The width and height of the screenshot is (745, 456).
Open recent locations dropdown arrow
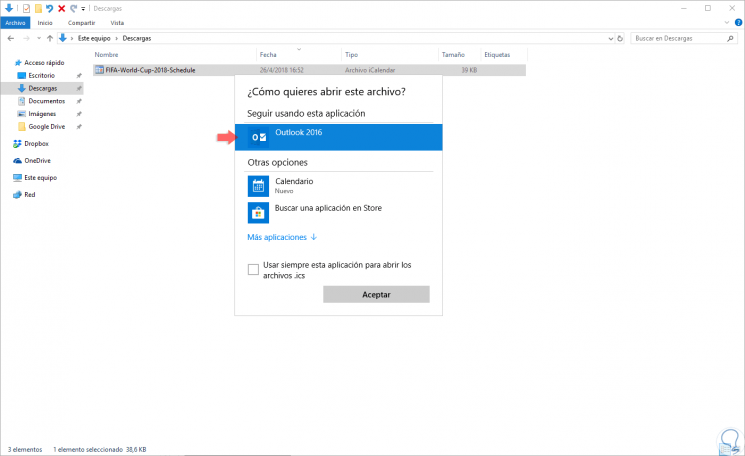point(39,38)
